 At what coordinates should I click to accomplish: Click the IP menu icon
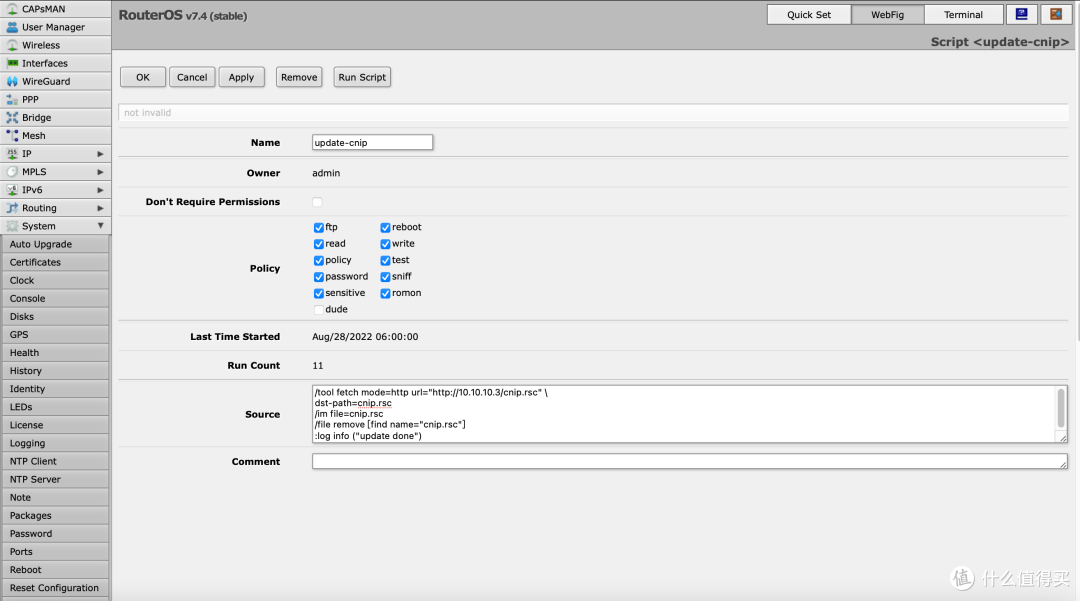(12, 154)
